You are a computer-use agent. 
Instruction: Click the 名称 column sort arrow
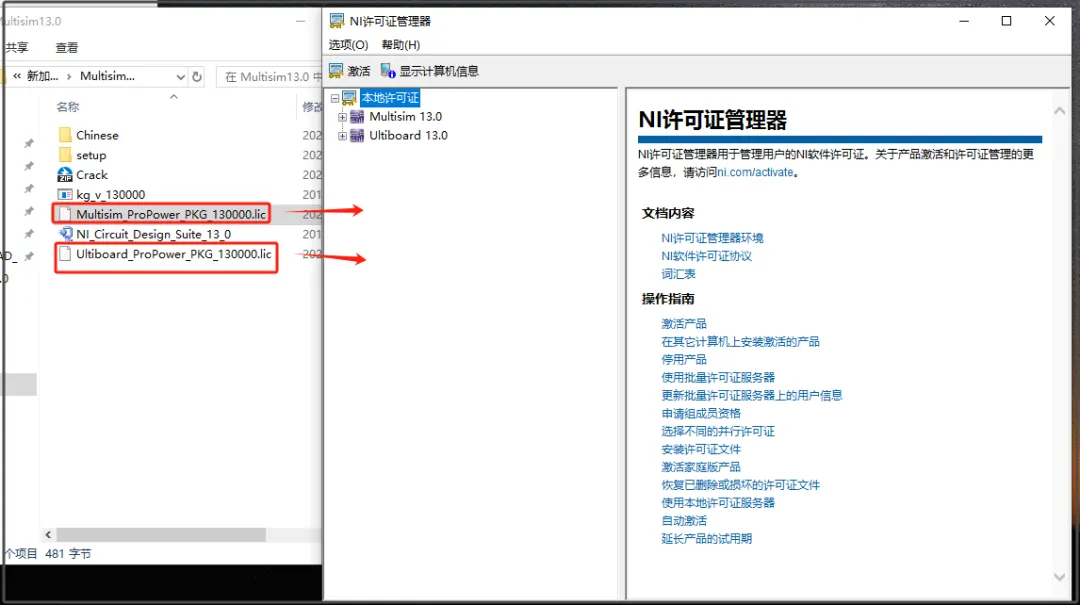pos(174,97)
